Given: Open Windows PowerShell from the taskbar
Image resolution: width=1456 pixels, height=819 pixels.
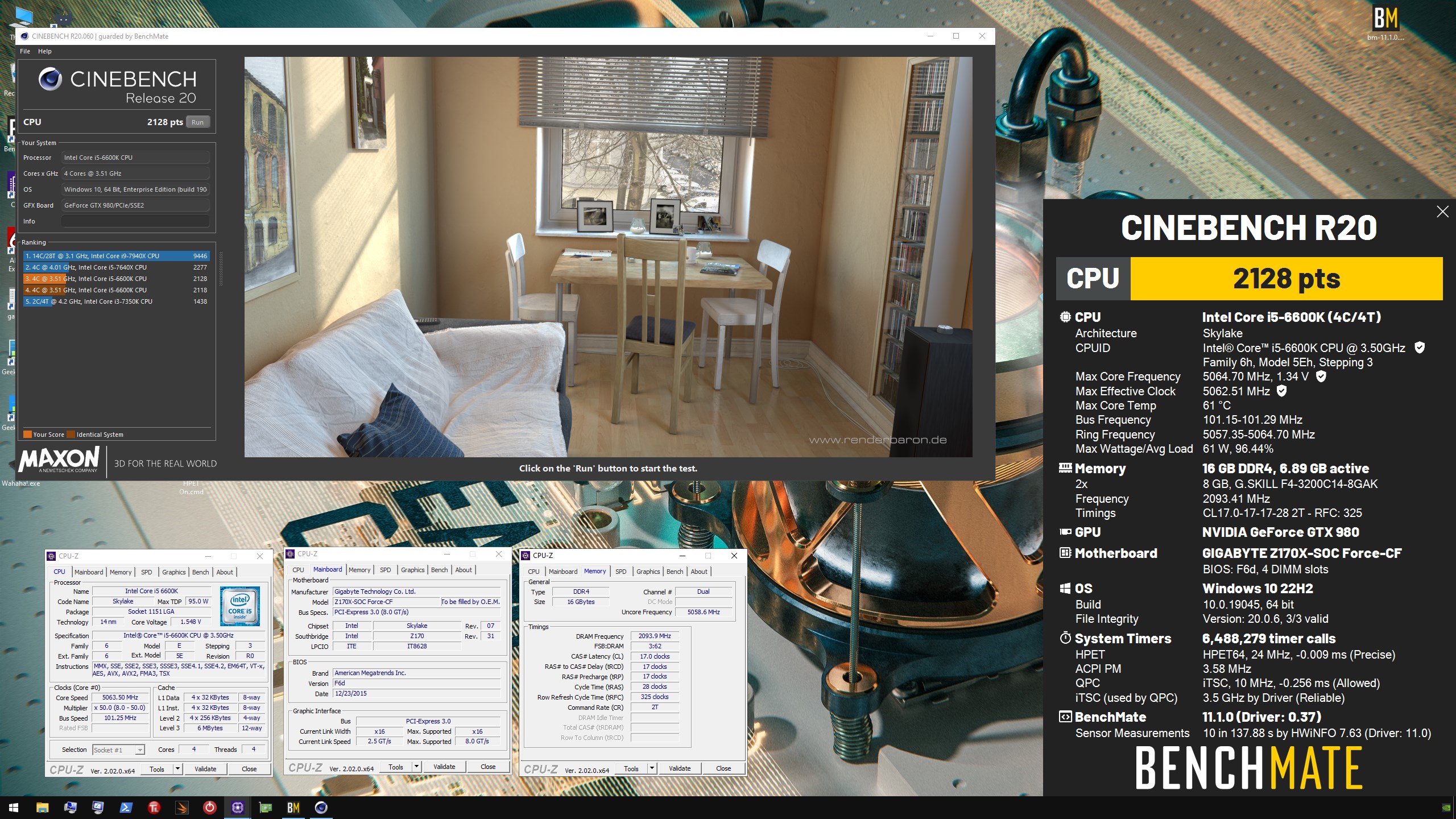Looking at the screenshot, I should pyautogui.click(x=126, y=807).
